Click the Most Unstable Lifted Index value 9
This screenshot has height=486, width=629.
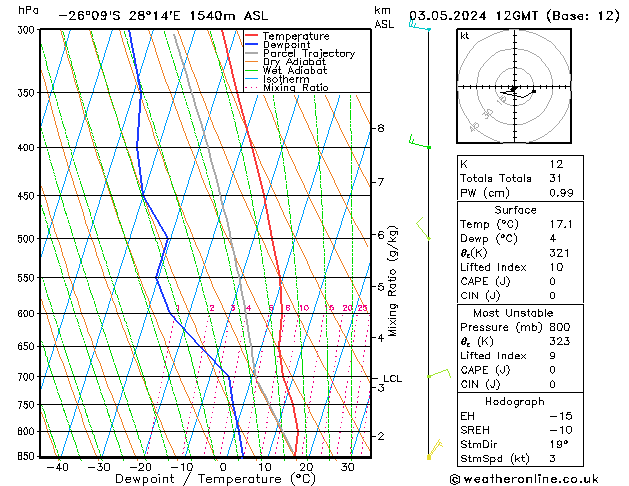pos(553,356)
